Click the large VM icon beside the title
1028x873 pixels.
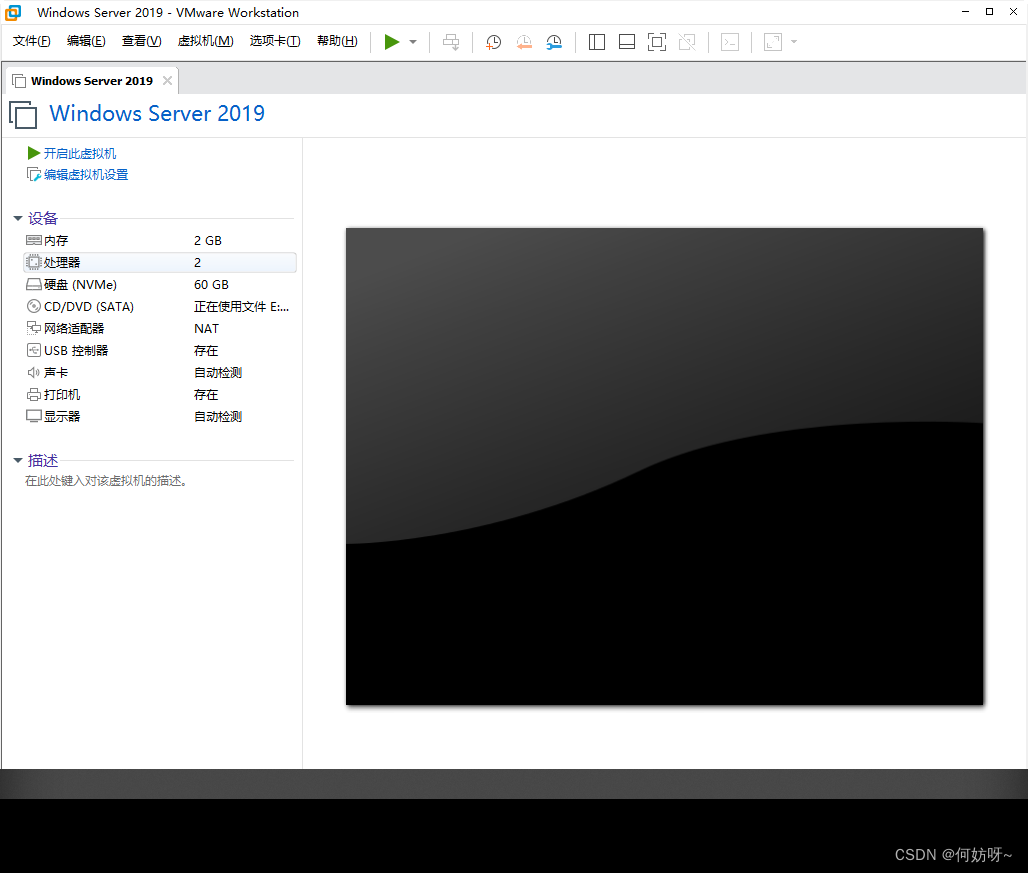pyautogui.click(x=23, y=115)
